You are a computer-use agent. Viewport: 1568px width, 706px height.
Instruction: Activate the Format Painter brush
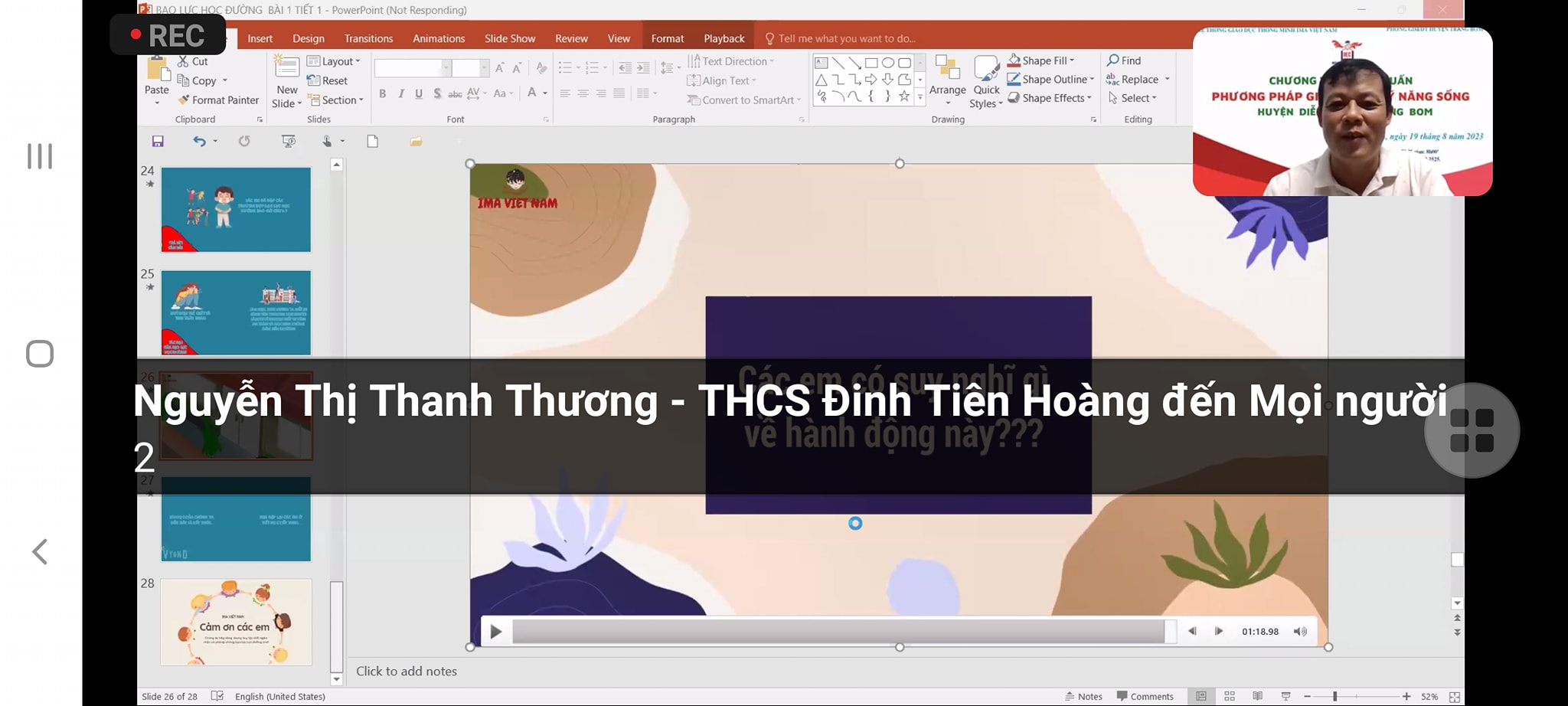[218, 100]
